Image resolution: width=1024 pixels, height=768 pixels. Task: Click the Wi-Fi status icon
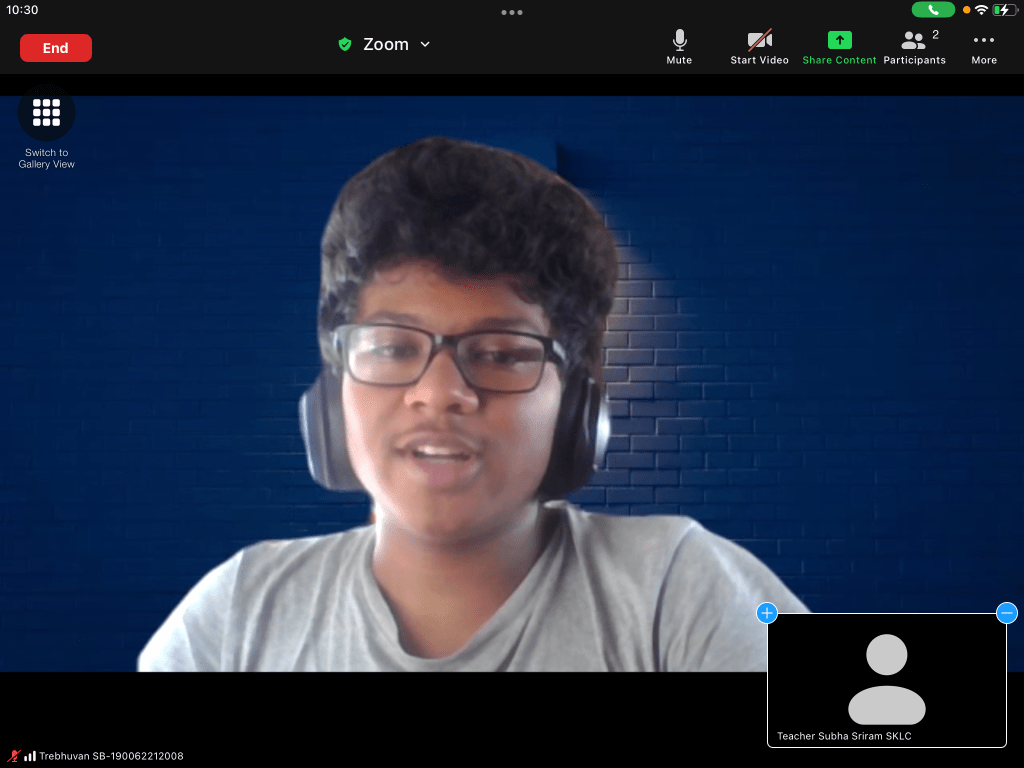coord(981,10)
